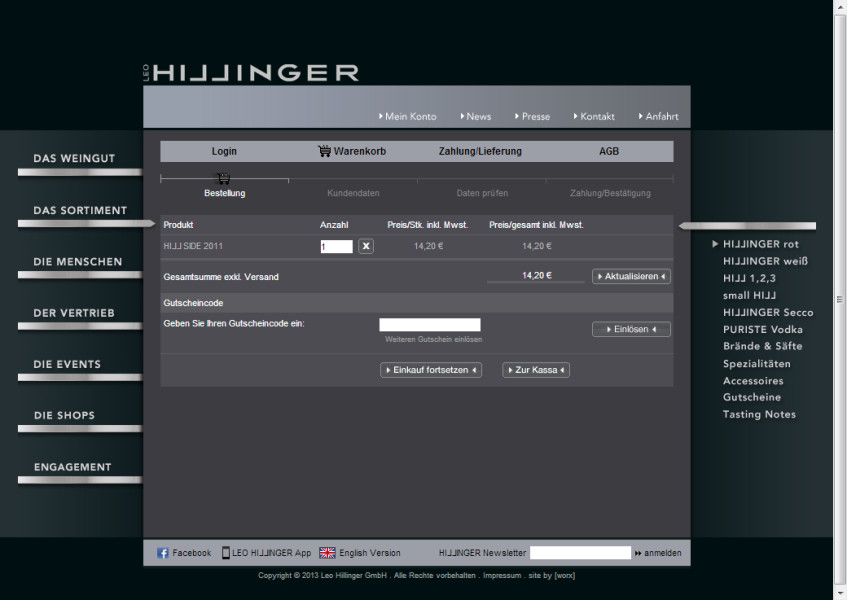
Task: Switch to English Version
Action: click(x=370, y=553)
